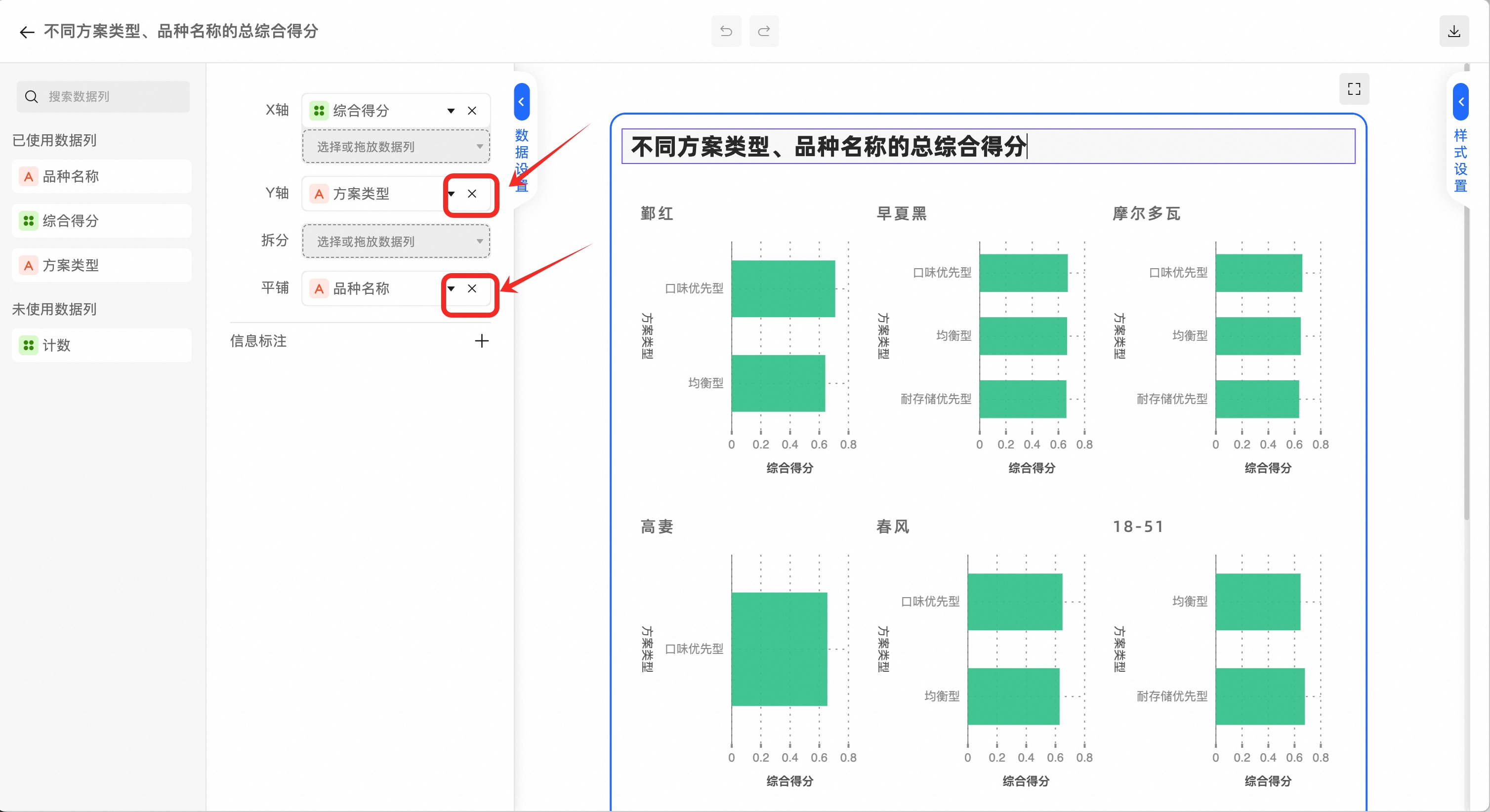The image size is (1490, 812).
Task: Click the redo arrow icon
Action: click(x=763, y=31)
